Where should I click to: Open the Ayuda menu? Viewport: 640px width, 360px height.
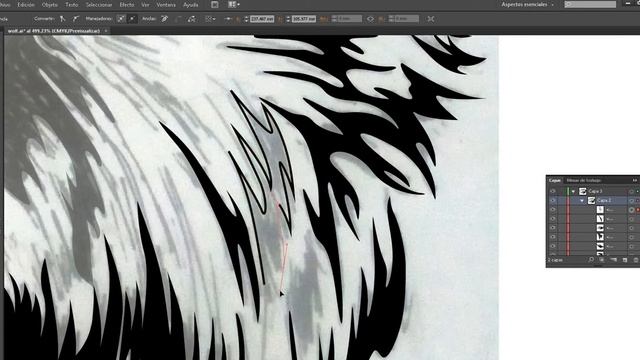[190, 5]
